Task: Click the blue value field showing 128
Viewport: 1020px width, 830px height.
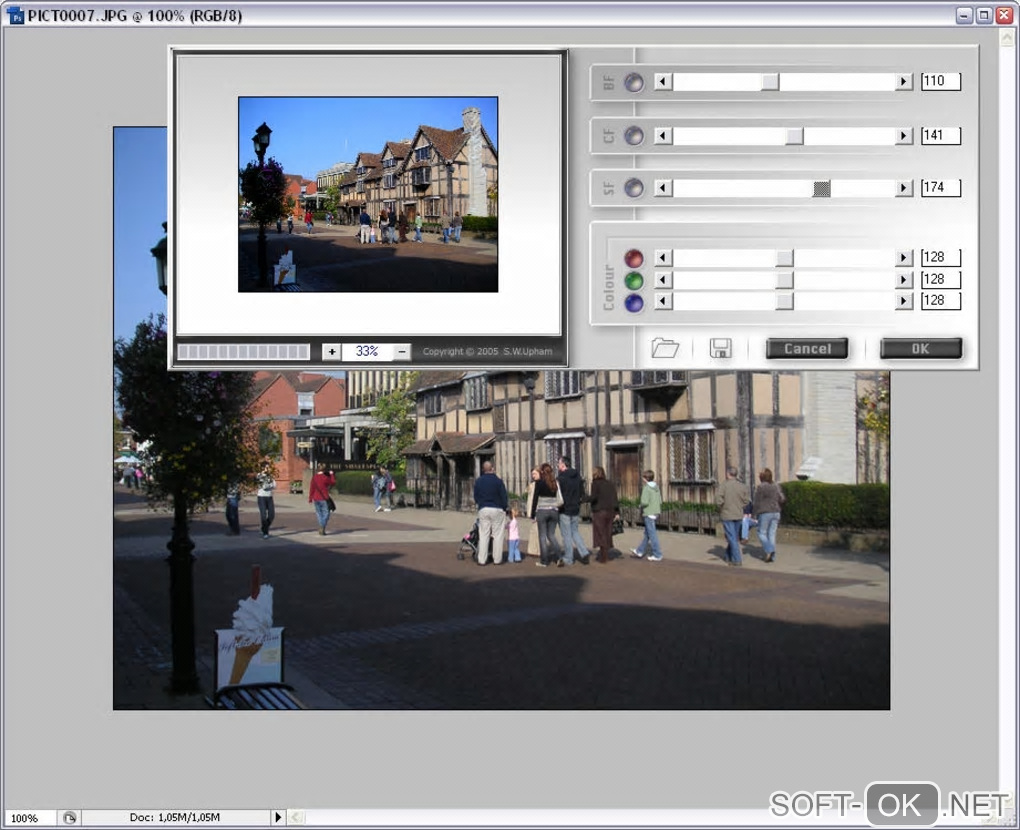Action: (941, 301)
